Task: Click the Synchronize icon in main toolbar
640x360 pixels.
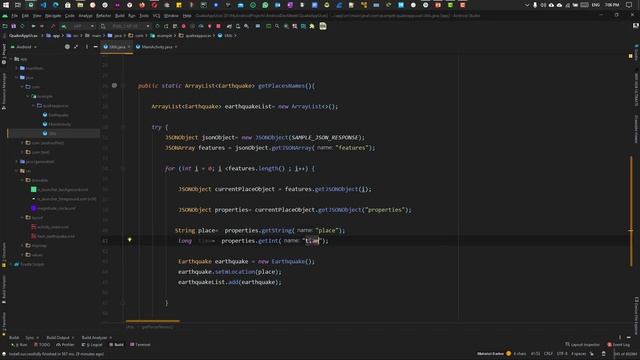Action: [22, 26]
